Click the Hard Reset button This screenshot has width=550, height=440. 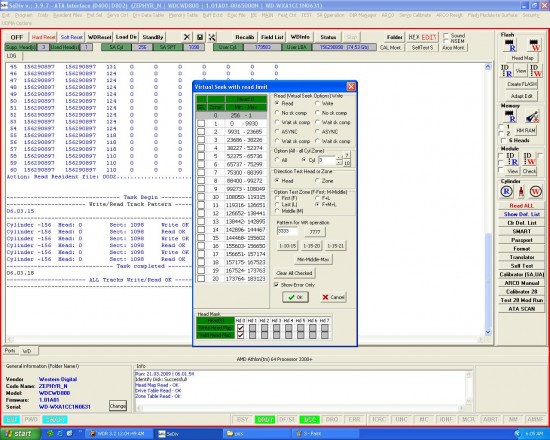(43, 37)
